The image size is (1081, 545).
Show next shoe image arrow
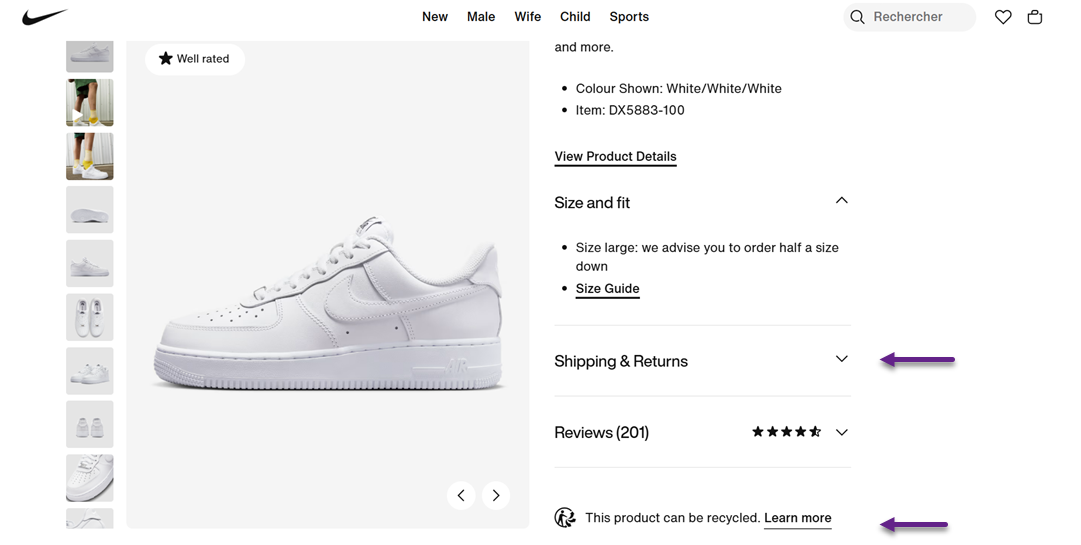click(496, 495)
